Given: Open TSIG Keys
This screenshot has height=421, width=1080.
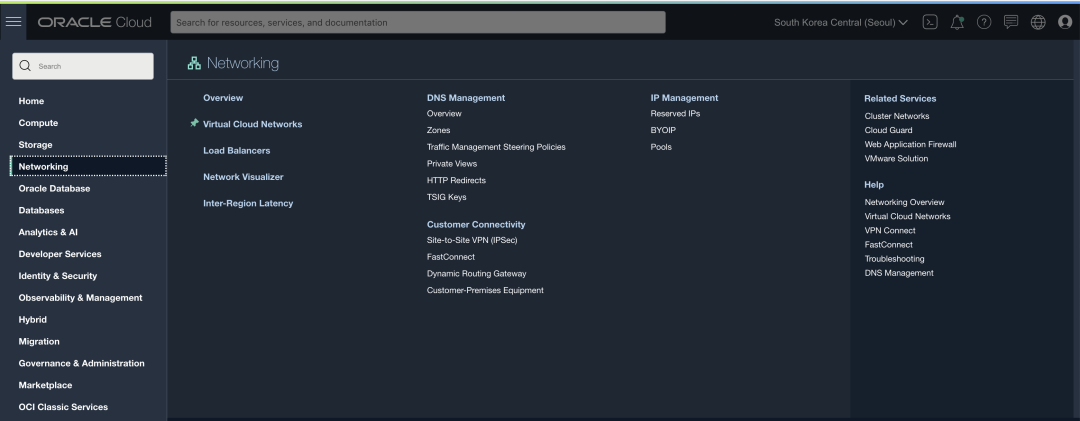Looking at the screenshot, I should click(x=447, y=197).
